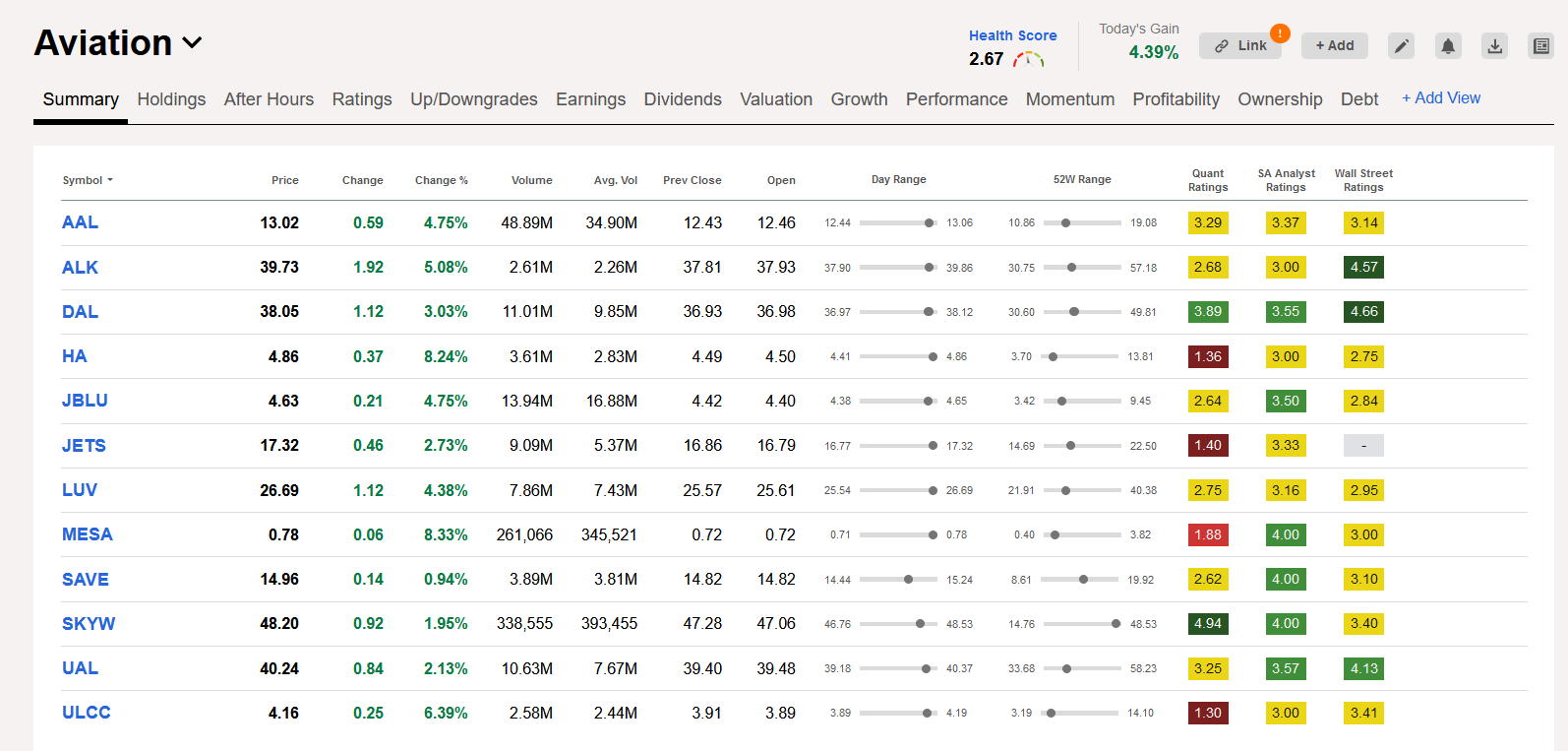1568x751 pixels.
Task: Sort by Wall Street Ratings header
Action: tap(1363, 180)
